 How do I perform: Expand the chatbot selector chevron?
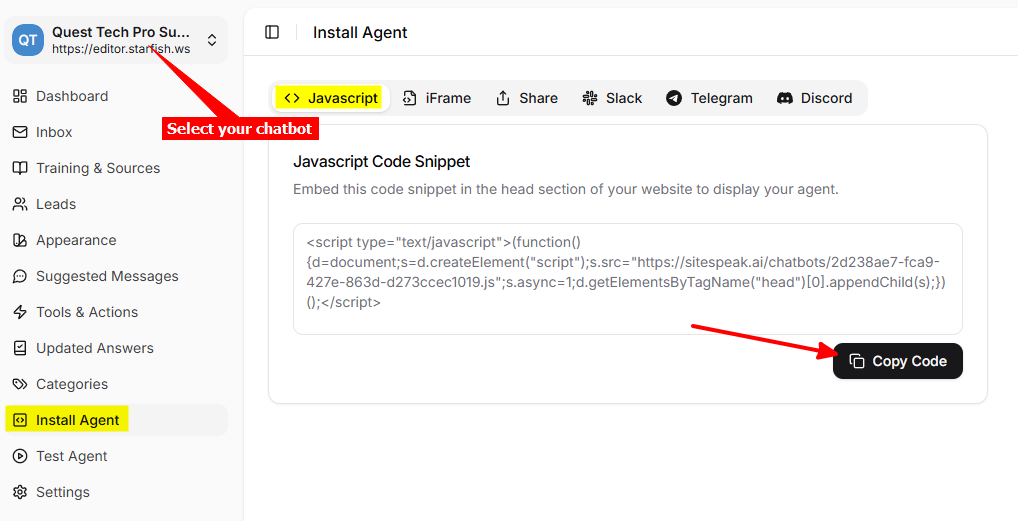(x=212, y=40)
